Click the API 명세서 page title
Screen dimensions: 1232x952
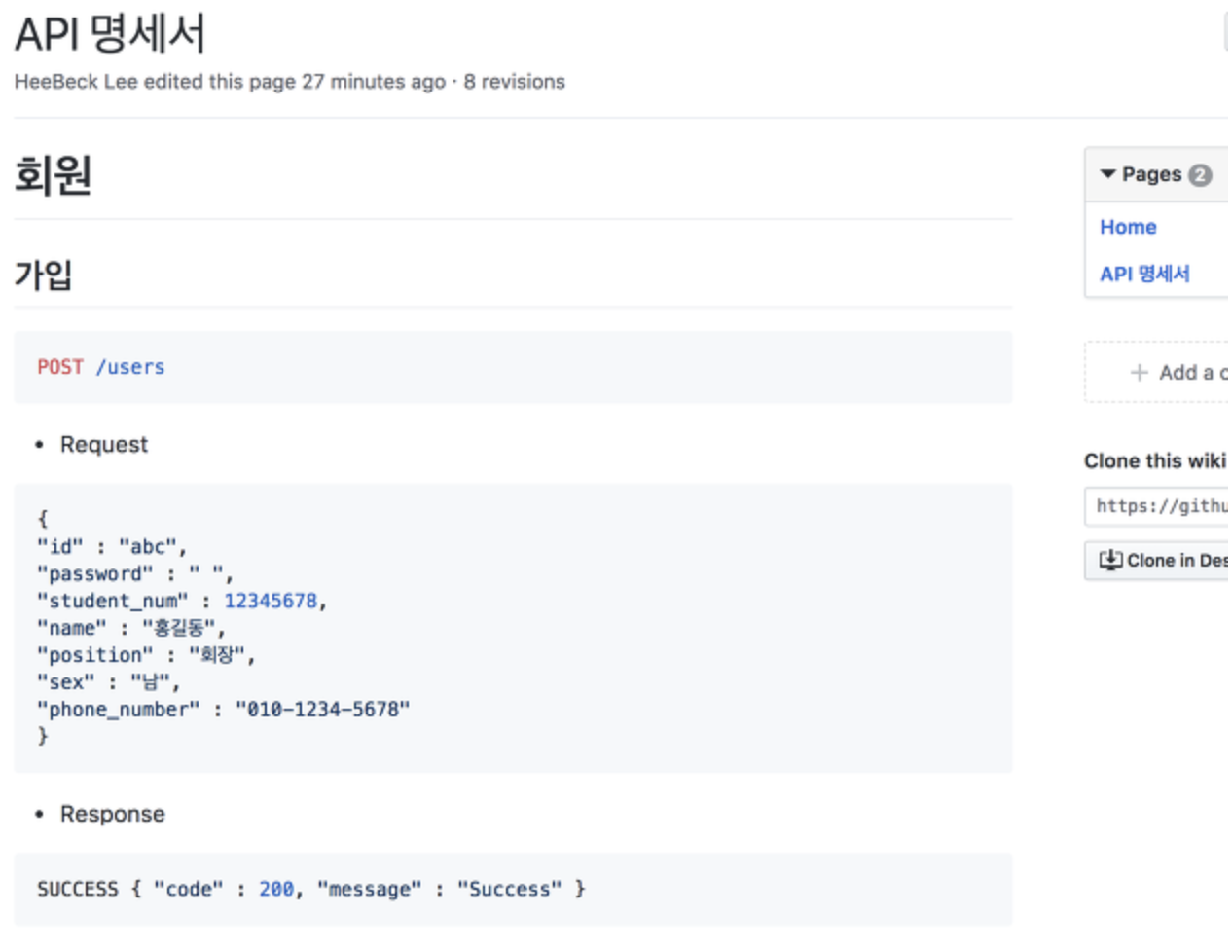110,34
